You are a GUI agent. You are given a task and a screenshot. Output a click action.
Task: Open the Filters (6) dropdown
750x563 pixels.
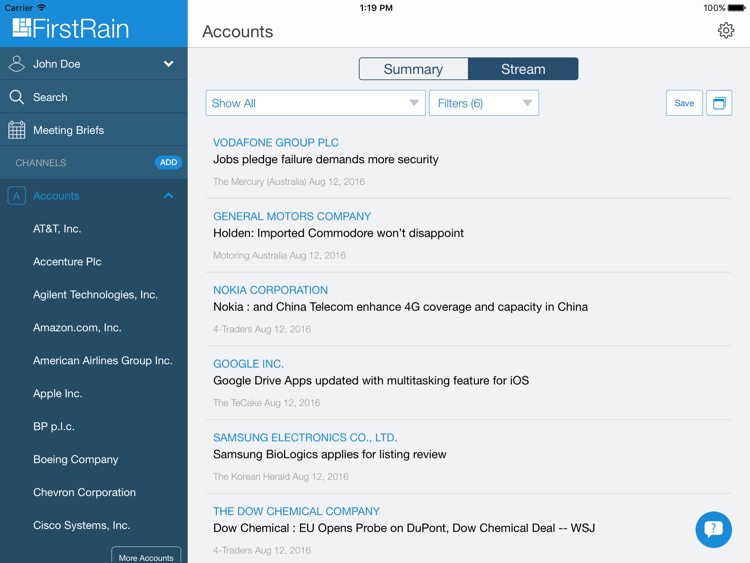[484, 103]
